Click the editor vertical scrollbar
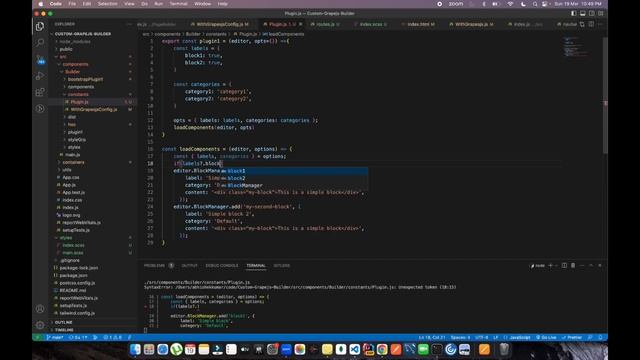The width and height of the screenshot is (640, 360). [x=605, y=96]
